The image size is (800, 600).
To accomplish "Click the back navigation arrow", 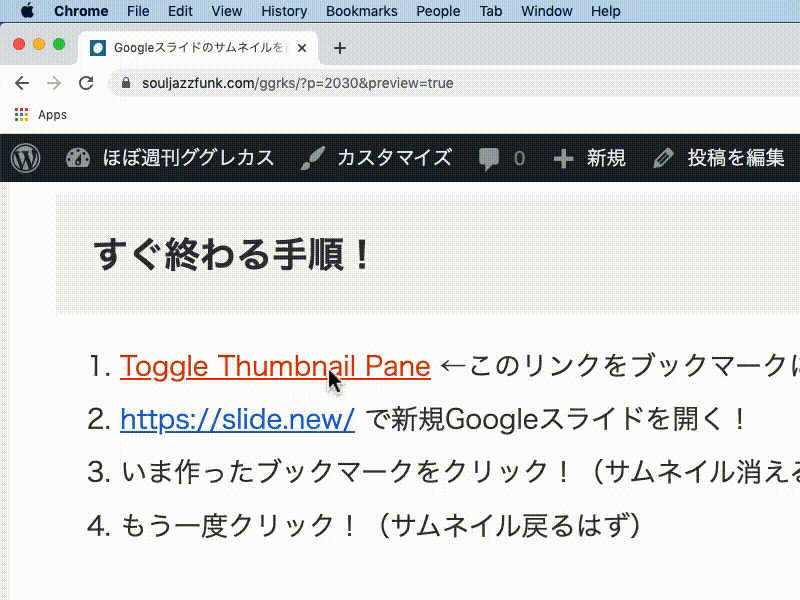I will coord(22,83).
